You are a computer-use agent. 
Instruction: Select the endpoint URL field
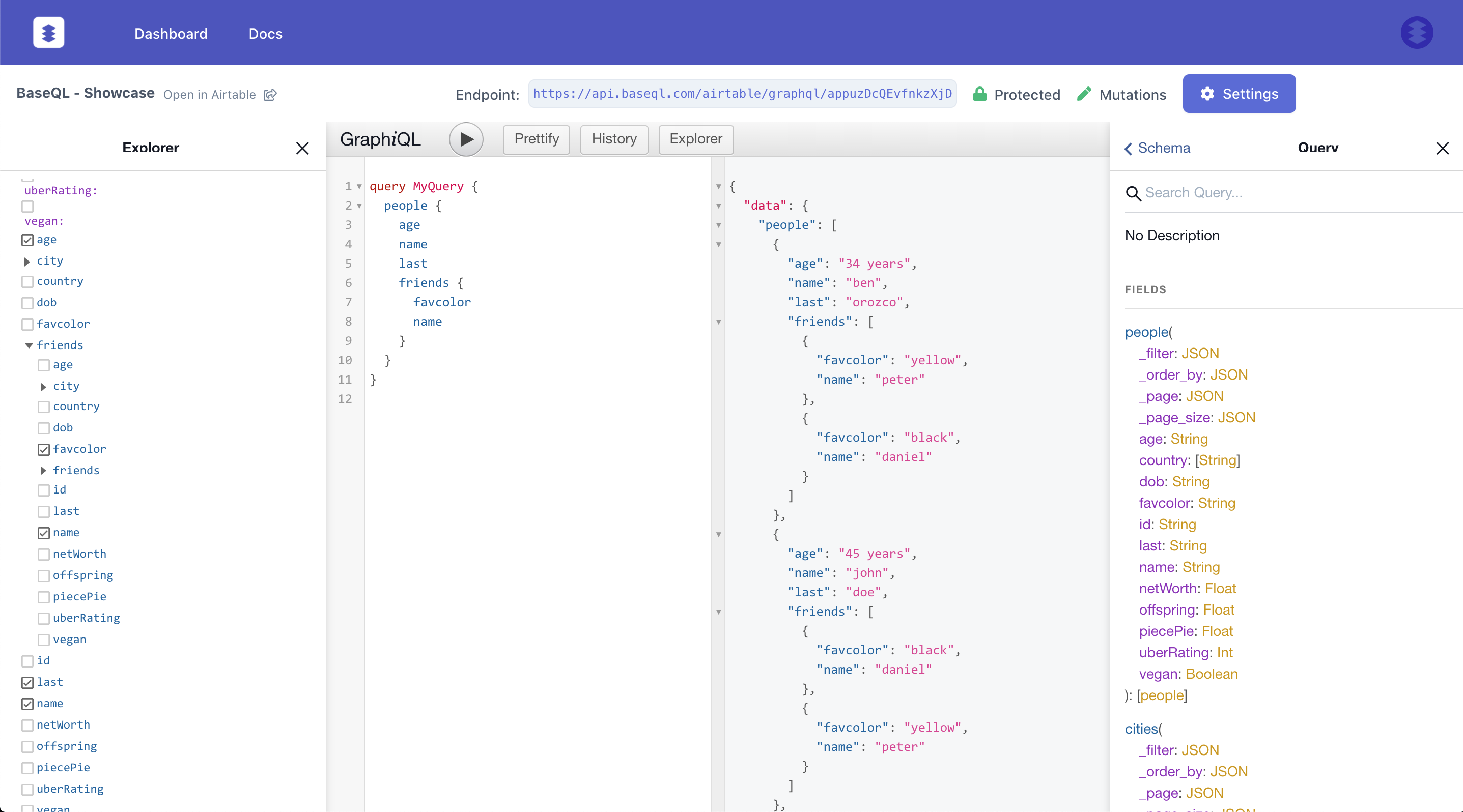point(742,94)
